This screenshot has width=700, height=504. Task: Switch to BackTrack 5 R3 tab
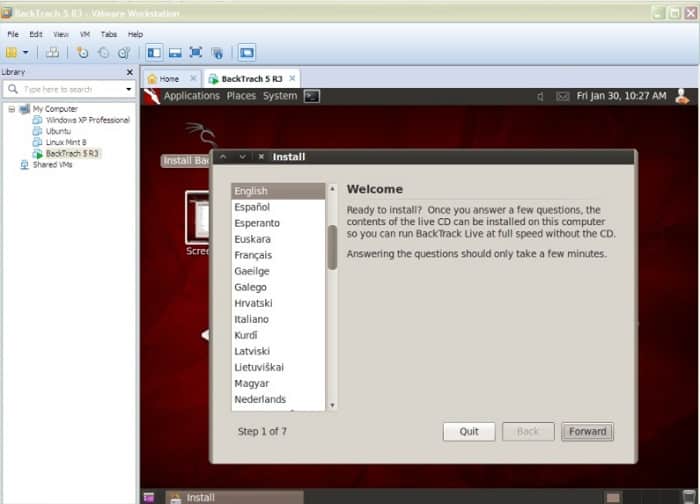point(251,79)
